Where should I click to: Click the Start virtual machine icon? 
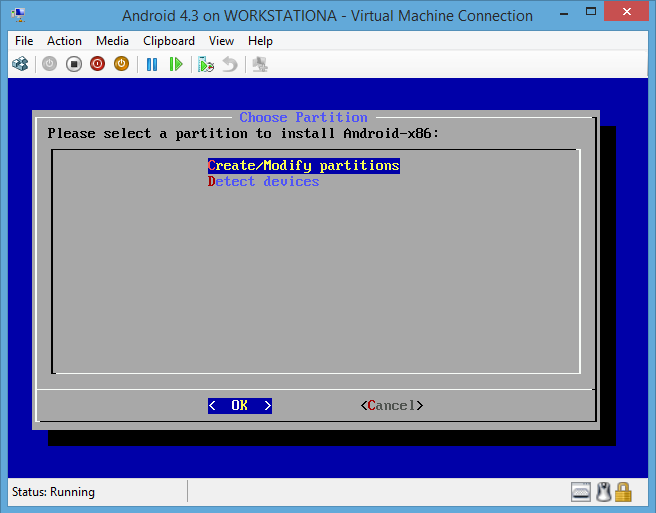(49, 64)
